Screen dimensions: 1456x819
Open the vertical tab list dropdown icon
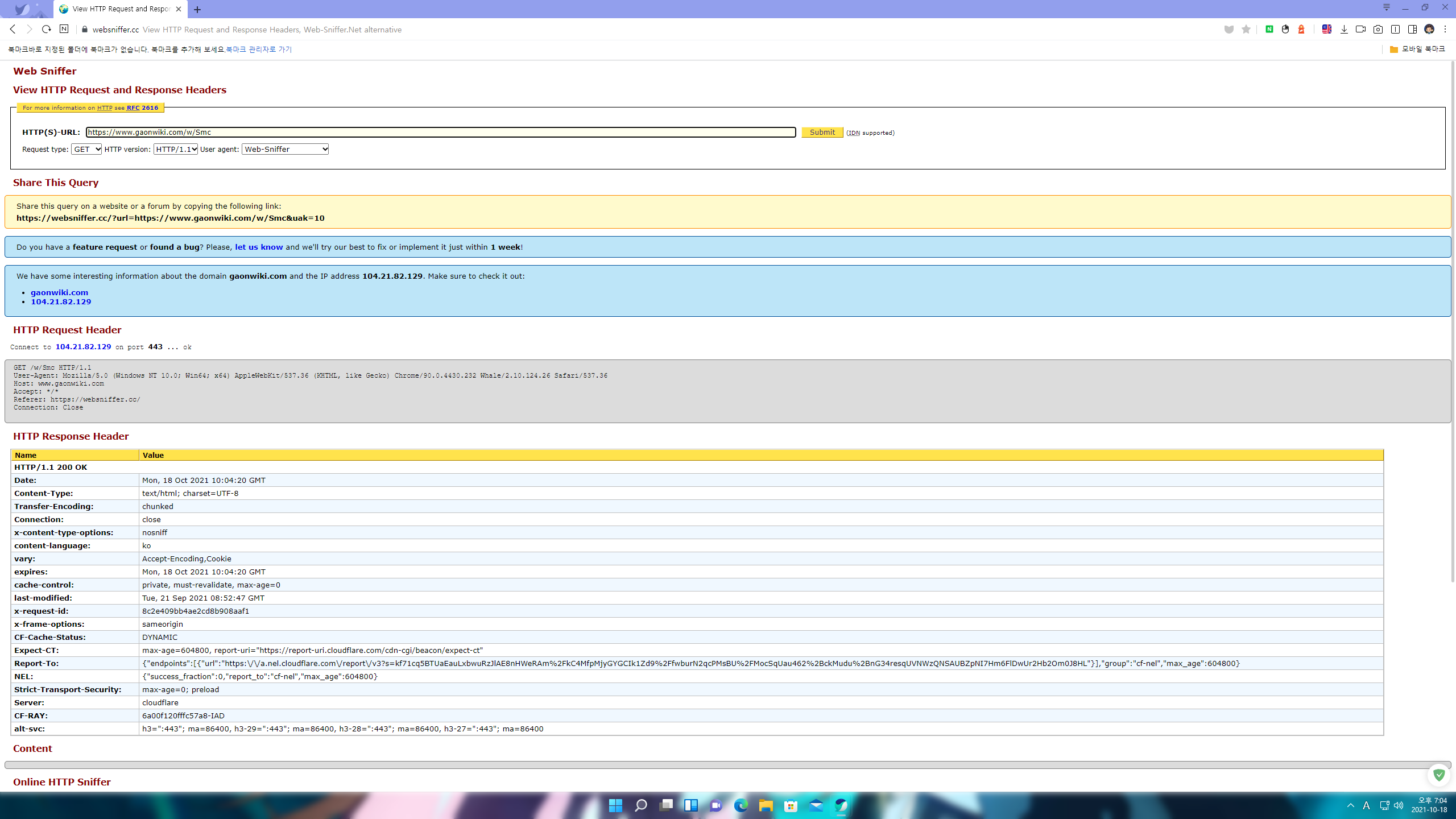[x=1387, y=7]
